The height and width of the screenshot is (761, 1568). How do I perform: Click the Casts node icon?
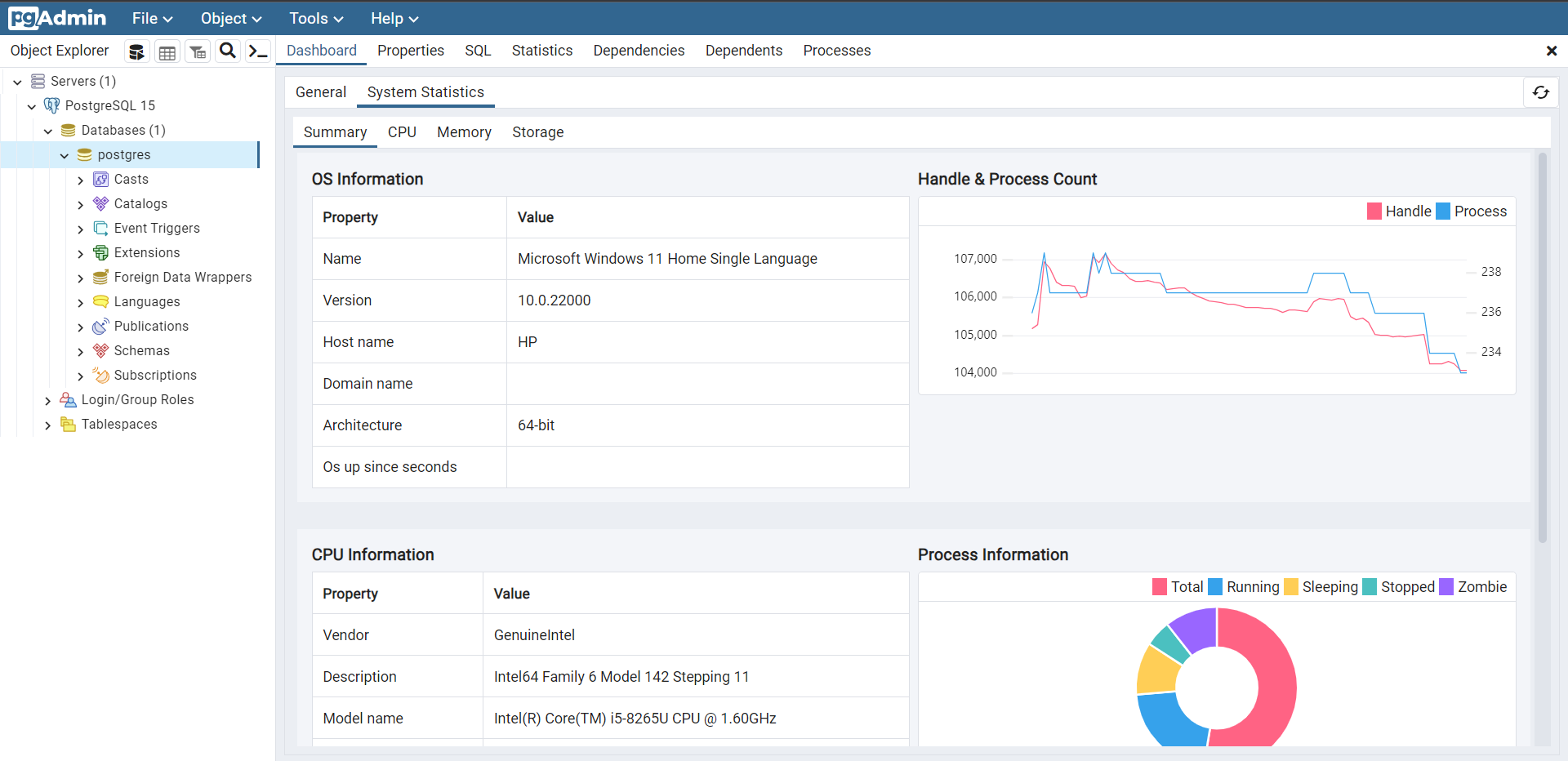[100, 179]
